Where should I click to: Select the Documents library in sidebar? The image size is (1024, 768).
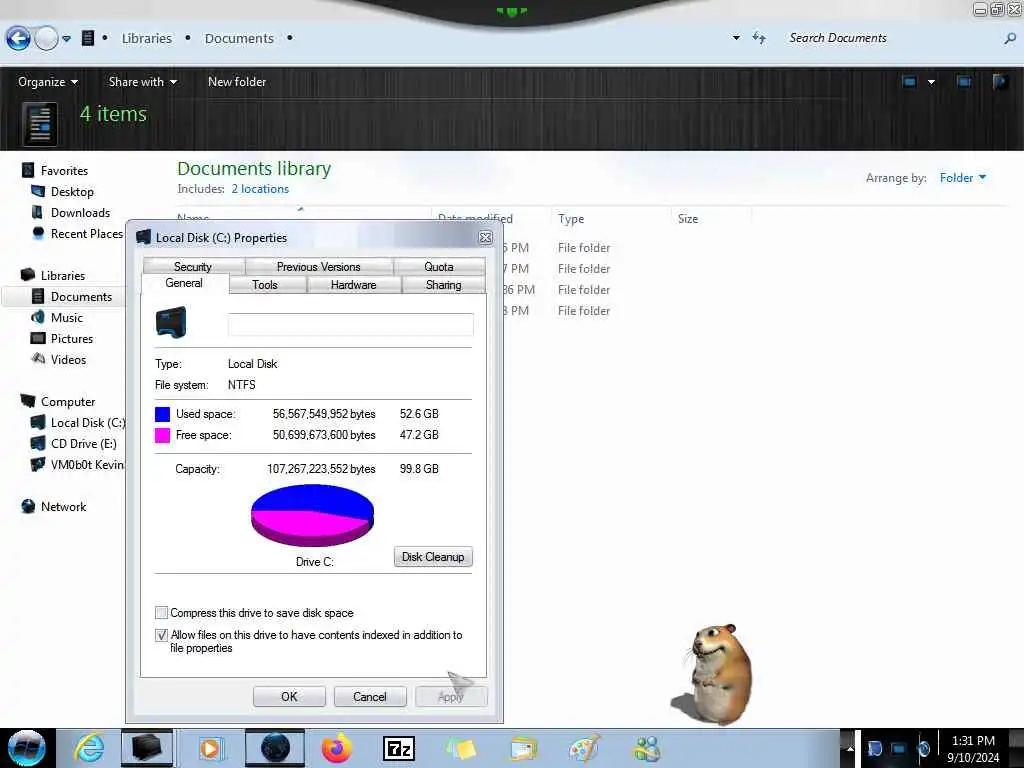click(81, 296)
